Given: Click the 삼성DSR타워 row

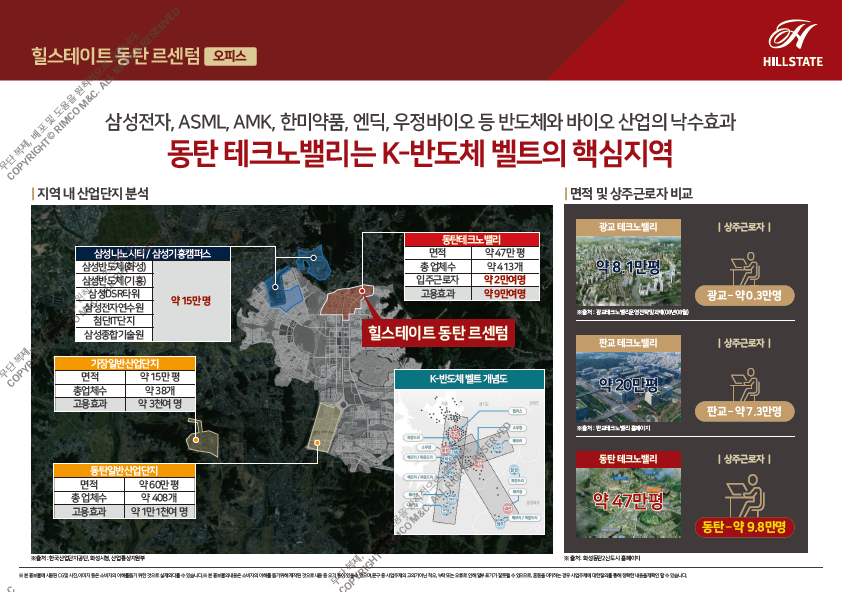Looking at the screenshot, I should (114, 294).
